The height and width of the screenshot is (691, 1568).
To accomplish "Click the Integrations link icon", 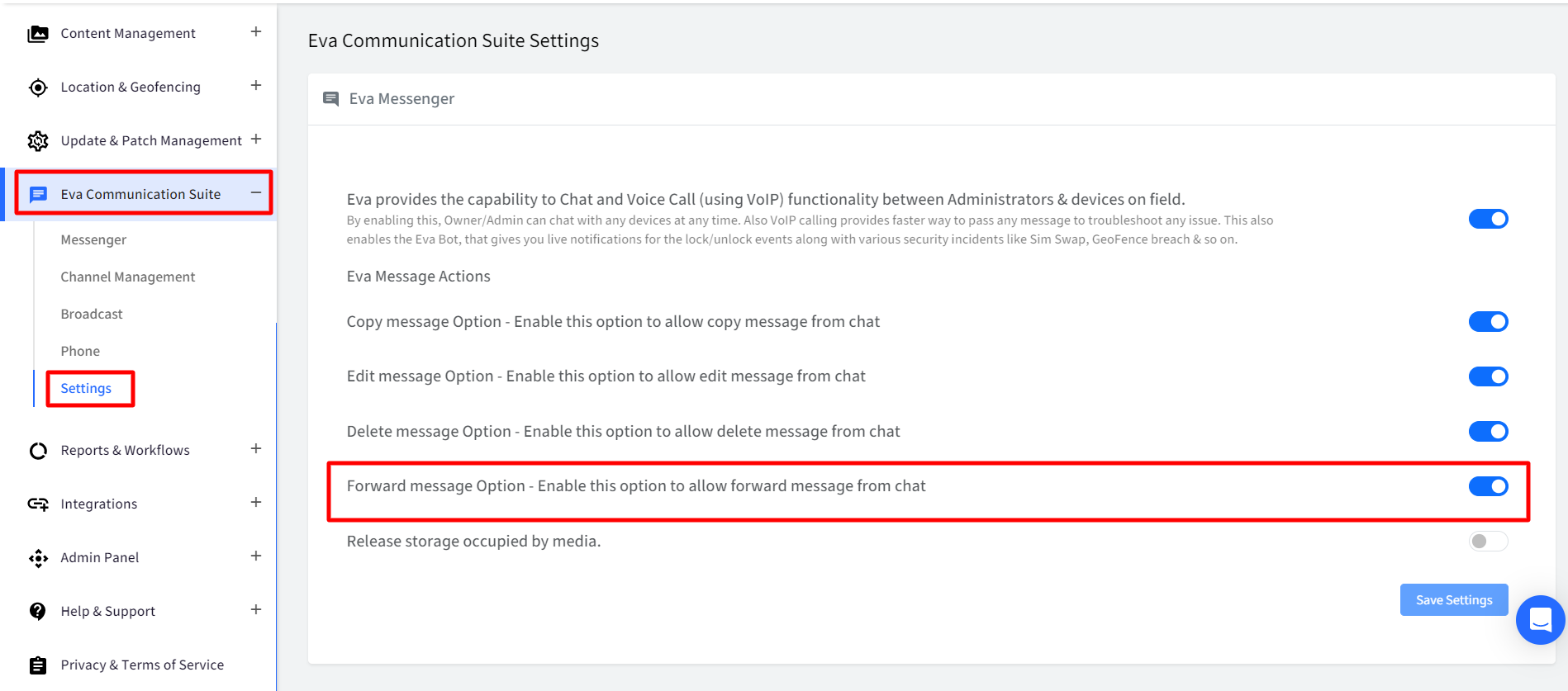I will (x=38, y=504).
